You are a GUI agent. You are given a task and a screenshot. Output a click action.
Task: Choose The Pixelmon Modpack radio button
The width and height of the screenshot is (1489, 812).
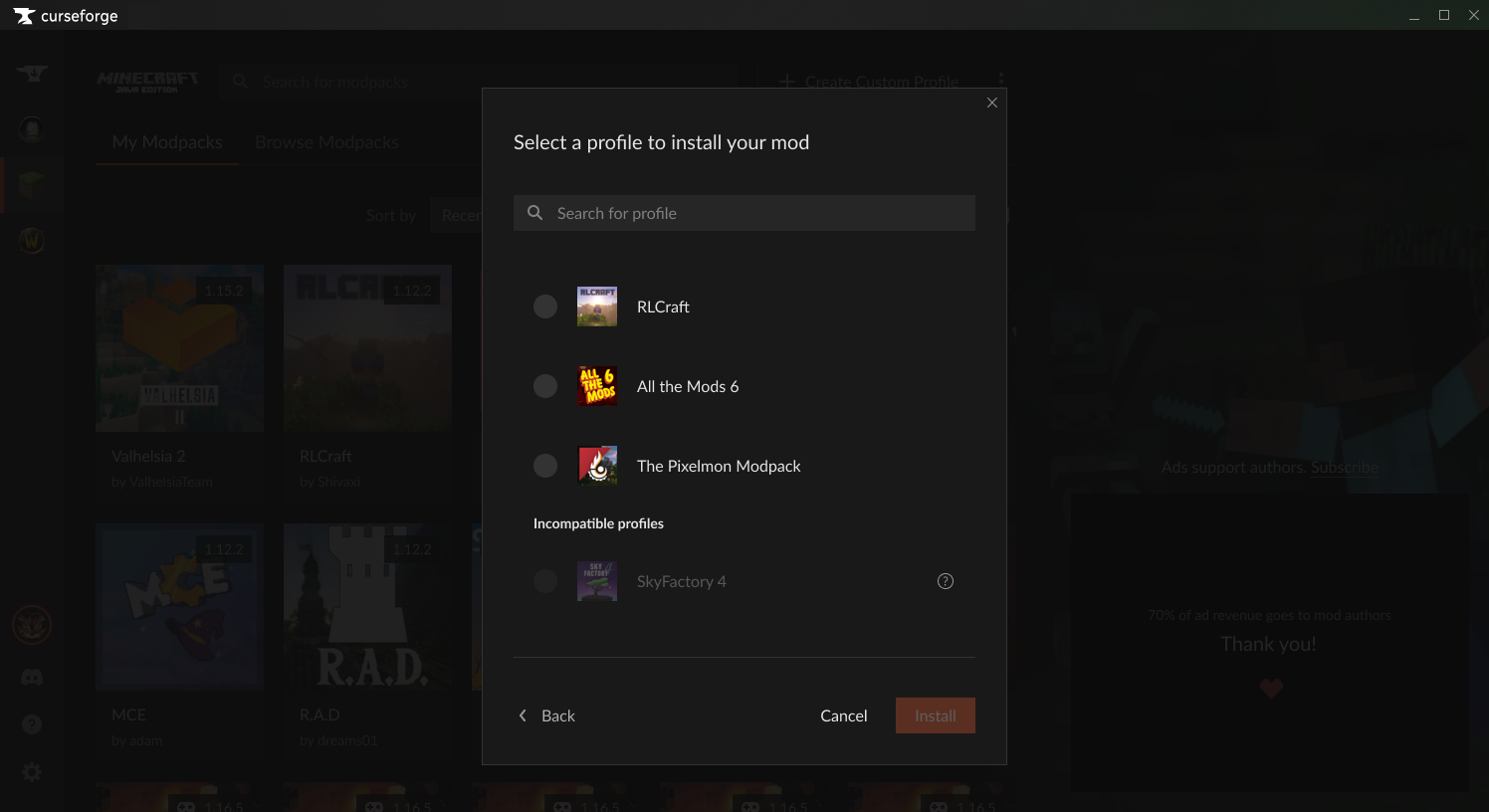545,466
